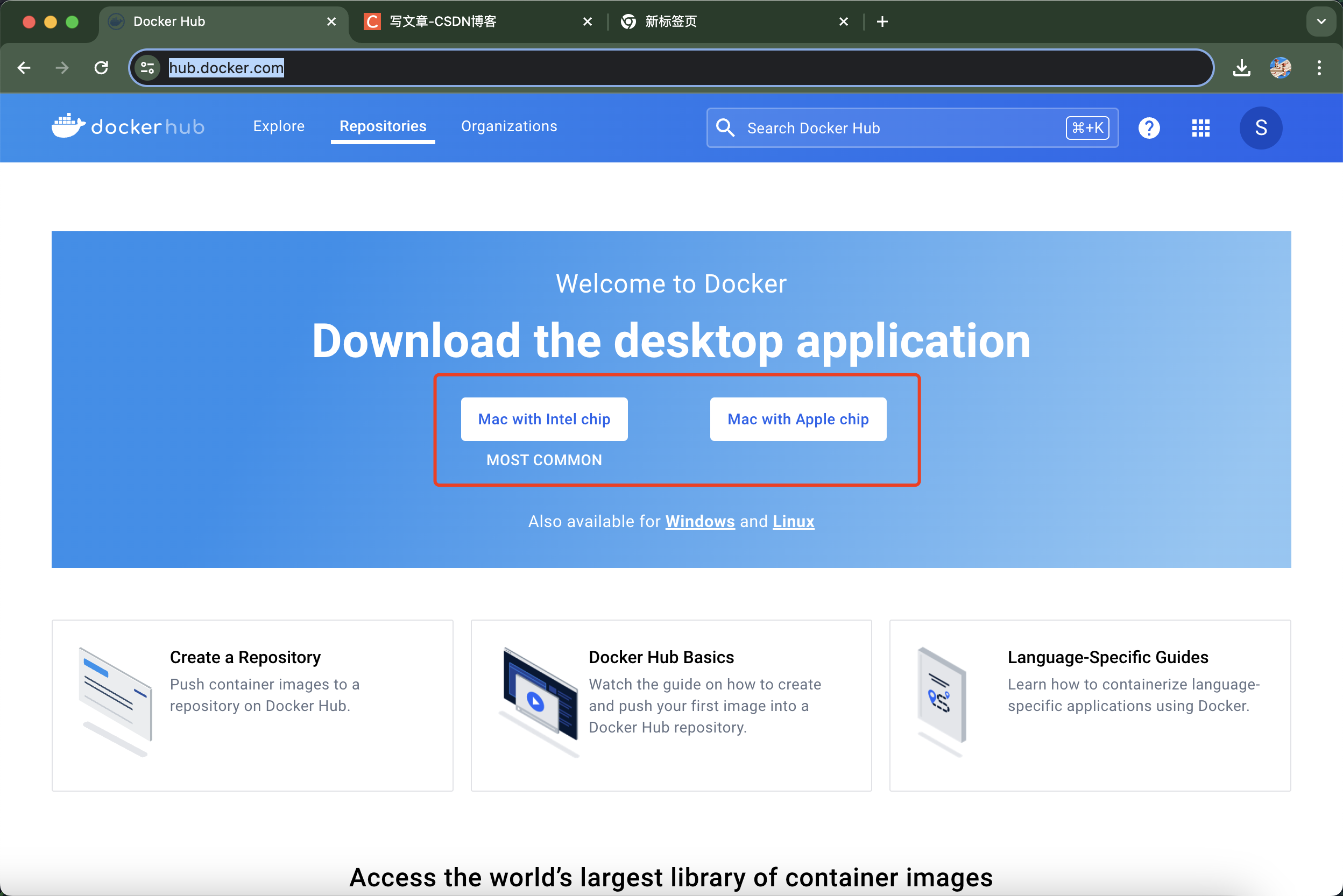Open the Organizations nav item
The image size is (1343, 896).
509,126
